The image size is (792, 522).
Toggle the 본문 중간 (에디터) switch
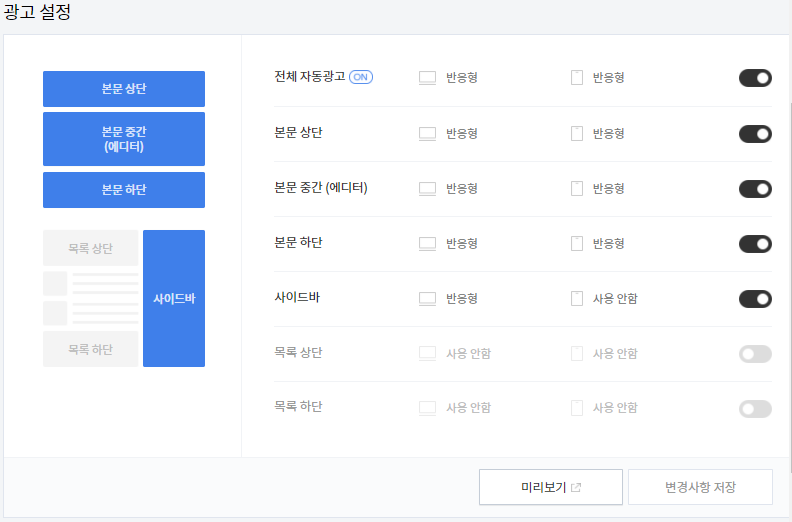point(755,189)
